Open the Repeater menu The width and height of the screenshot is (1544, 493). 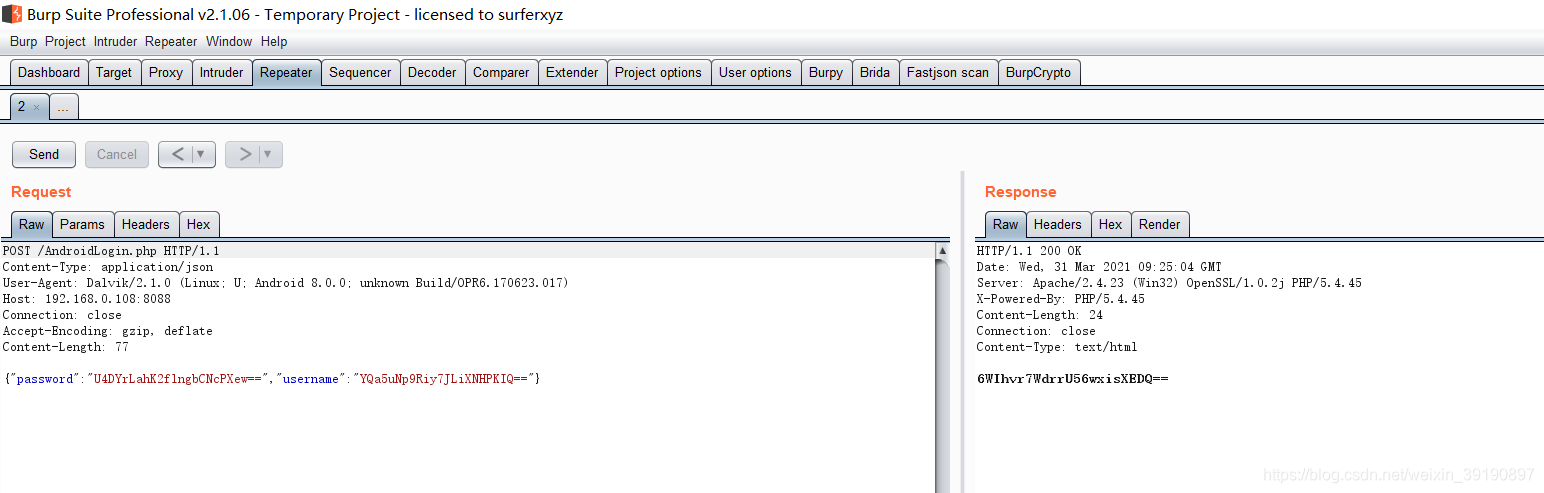click(171, 41)
